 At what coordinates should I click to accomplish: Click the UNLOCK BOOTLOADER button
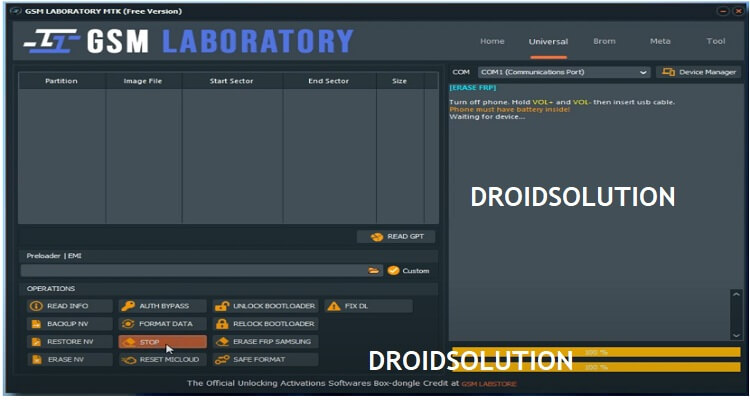coord(265,306)
